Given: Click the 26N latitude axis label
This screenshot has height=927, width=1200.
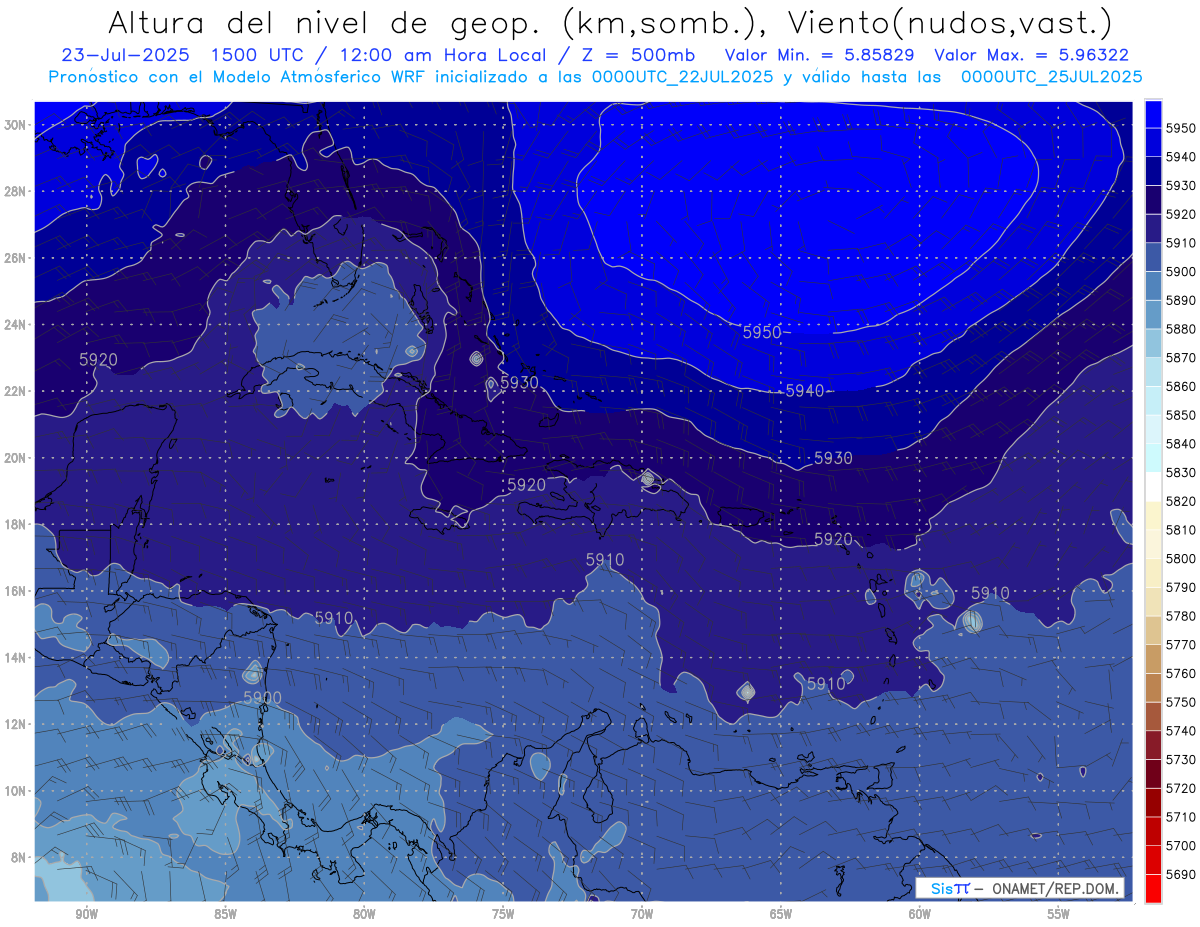Looking at the screenshot, I should (15, 258).
